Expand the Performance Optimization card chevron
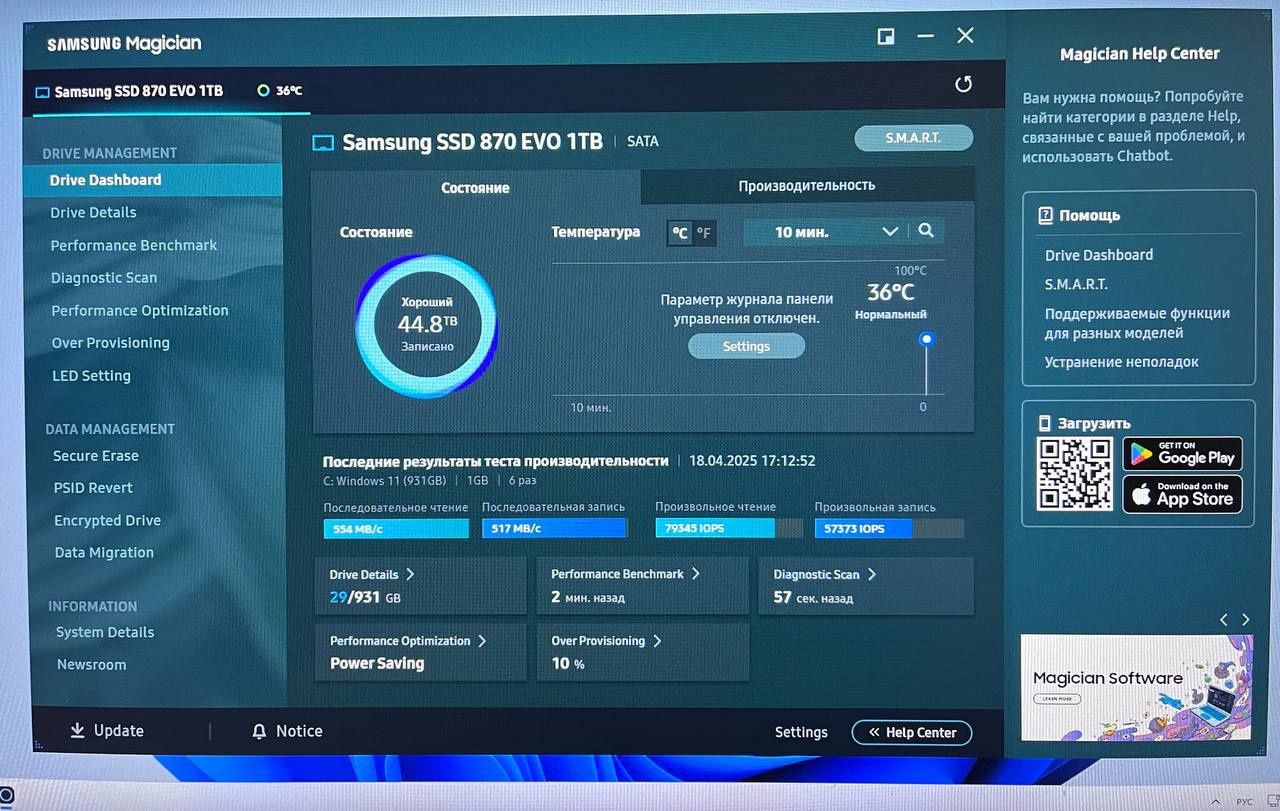 (x=481, y=640)
